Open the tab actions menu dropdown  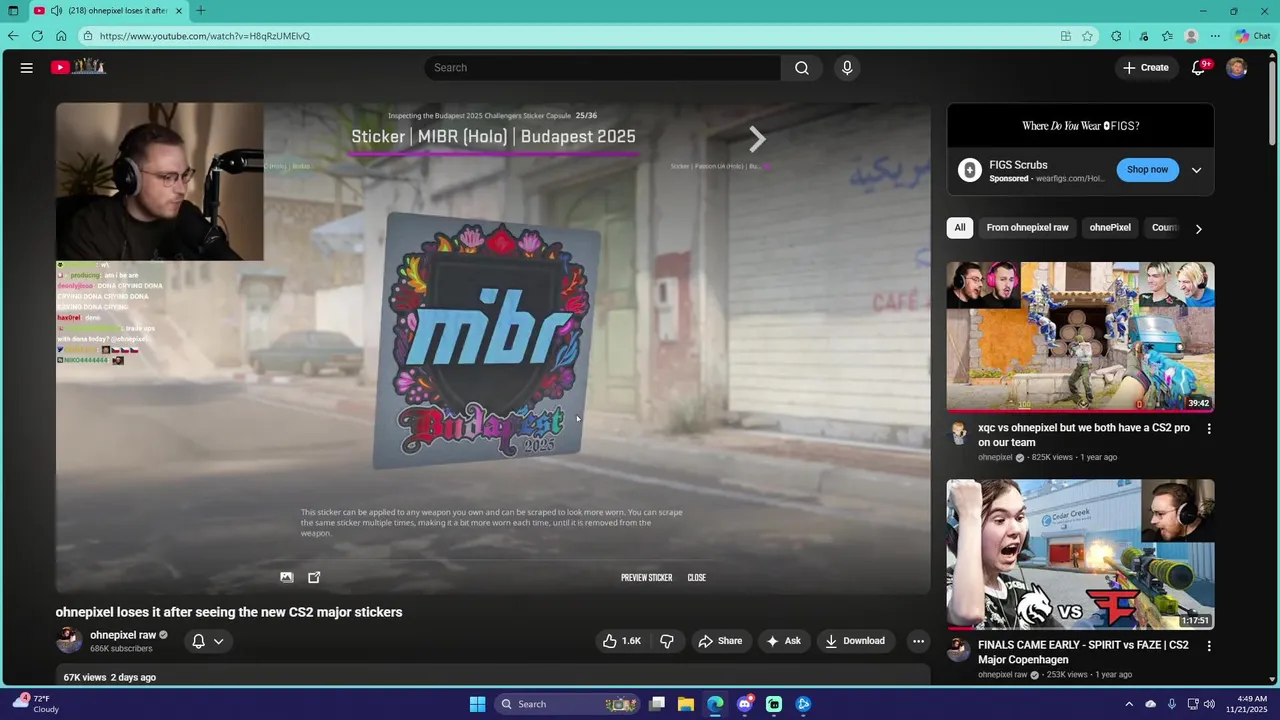(13, 11)
